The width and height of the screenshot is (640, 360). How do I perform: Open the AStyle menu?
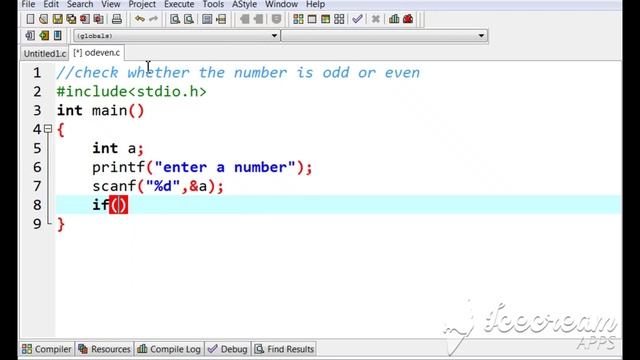pyautogui.click(x=244, y=4)
